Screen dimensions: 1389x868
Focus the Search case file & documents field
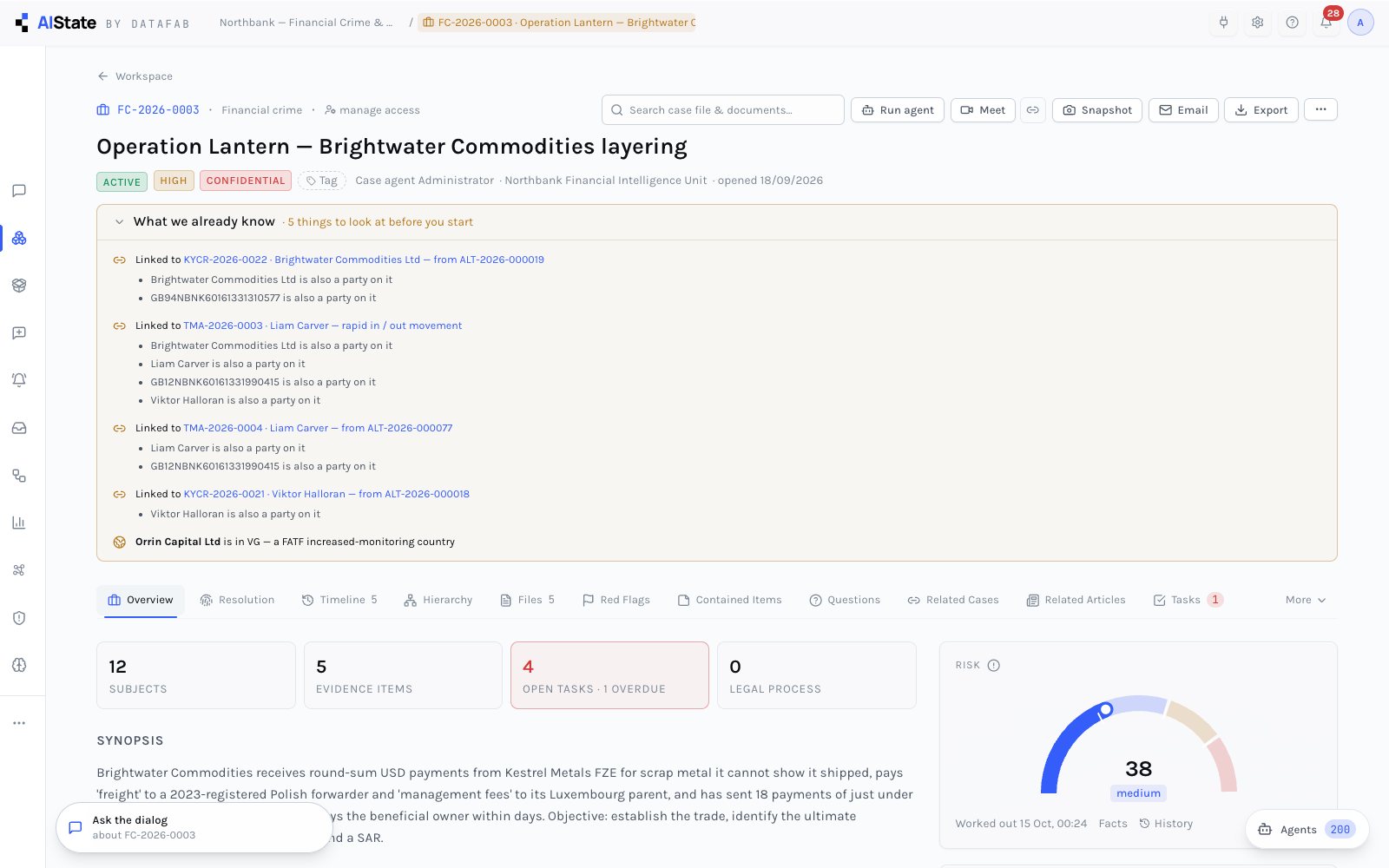(x=723, y=110)
